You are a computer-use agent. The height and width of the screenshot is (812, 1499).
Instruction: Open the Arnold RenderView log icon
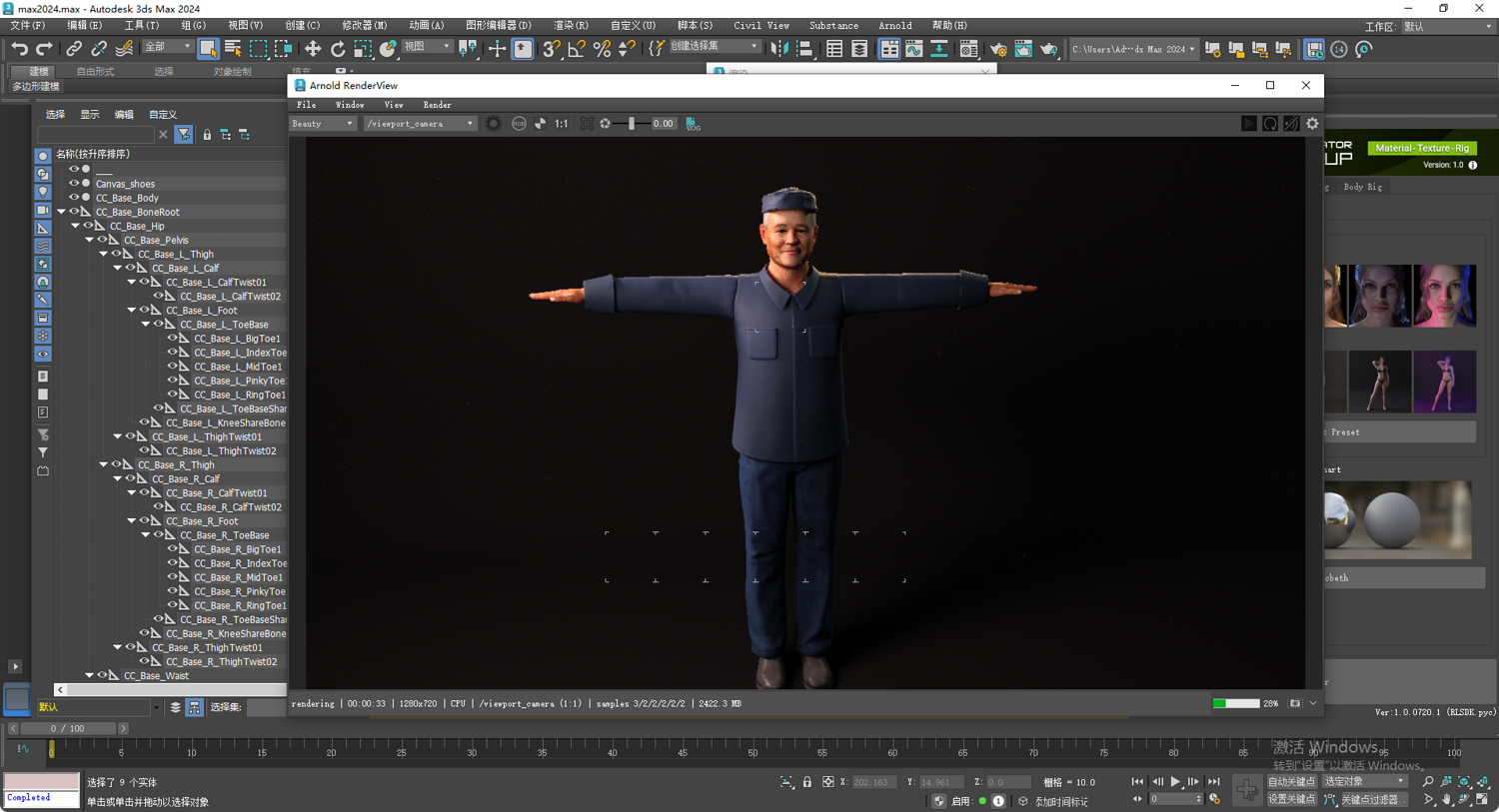point(693,124)
